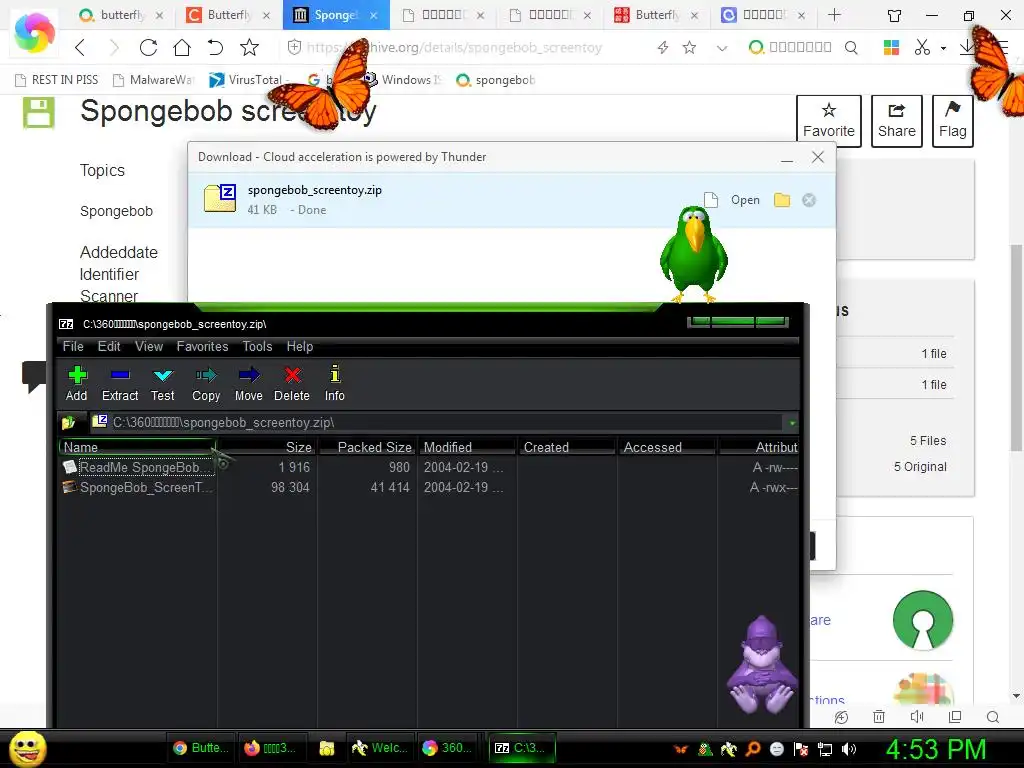Viewport: 1024px width, 768px height.
Task: Switch to Chrome Butte... taskbar item
Action: [200, 748]
